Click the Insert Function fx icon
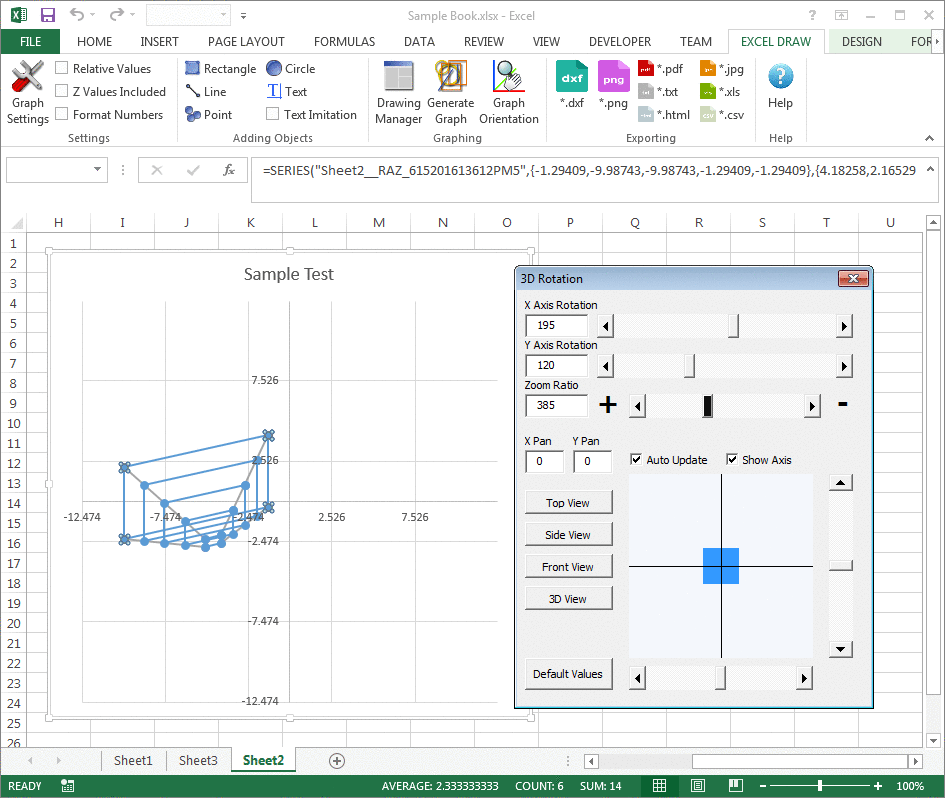The height and width of the screenshot is (798, 945). pos(229,170)
